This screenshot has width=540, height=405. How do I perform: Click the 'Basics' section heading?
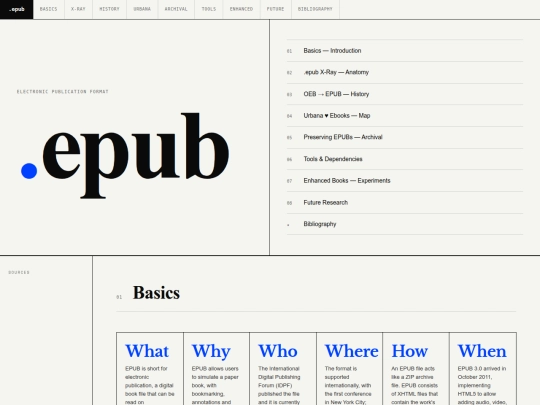pos(156,293)
